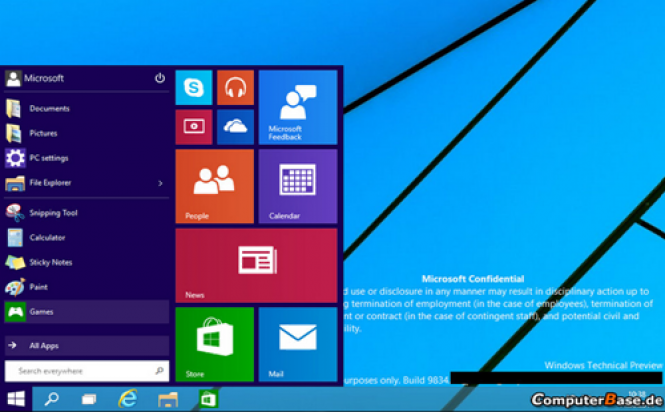Click the Microsoft user account avatar
Screen dimensions: 665x412
tap(13, 78)
